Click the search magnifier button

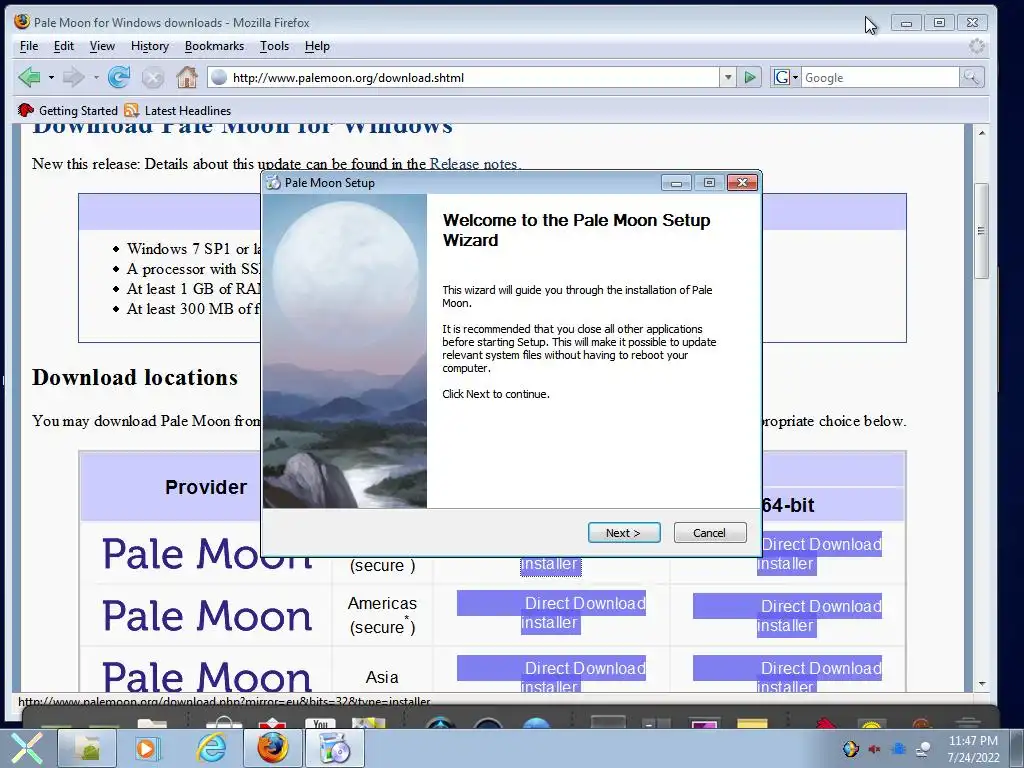point(971,77)
